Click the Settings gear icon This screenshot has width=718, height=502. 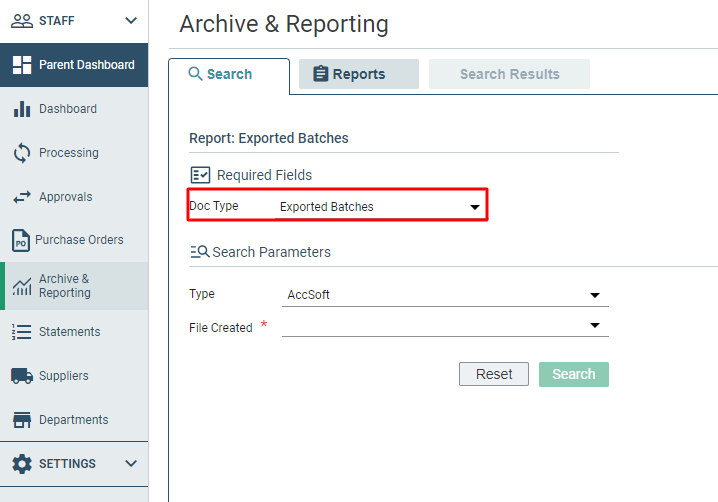click(22, 464)
